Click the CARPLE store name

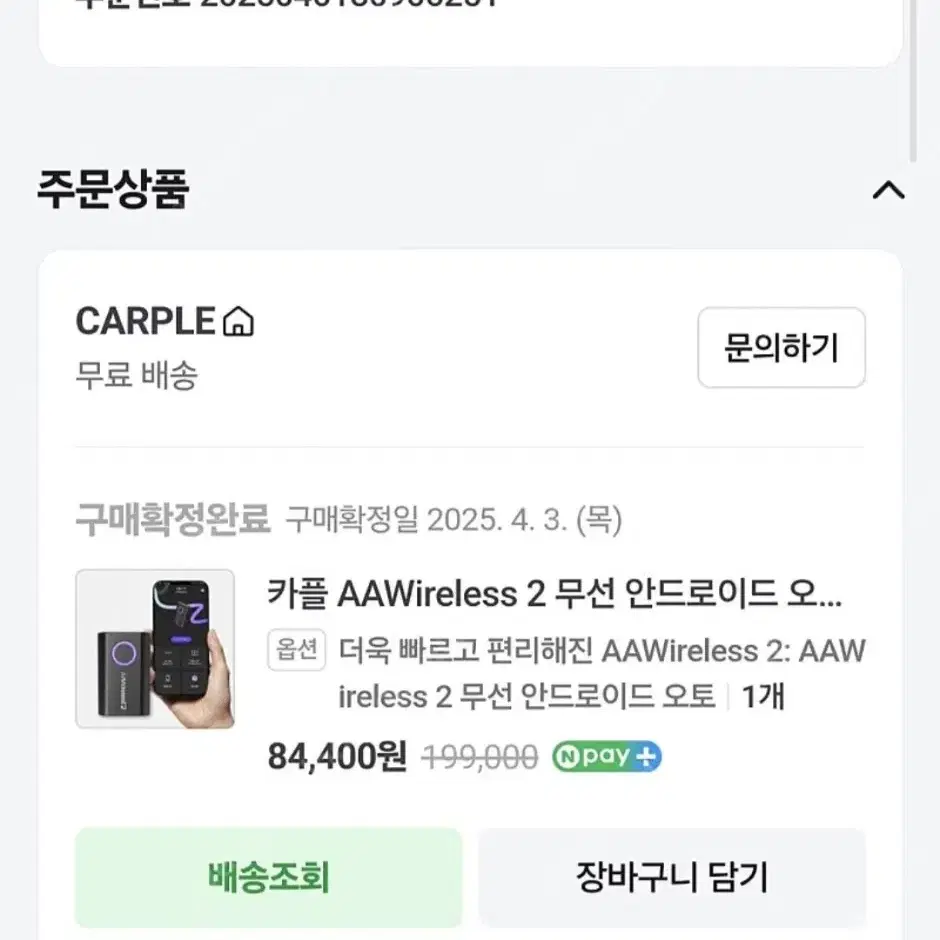146,320
